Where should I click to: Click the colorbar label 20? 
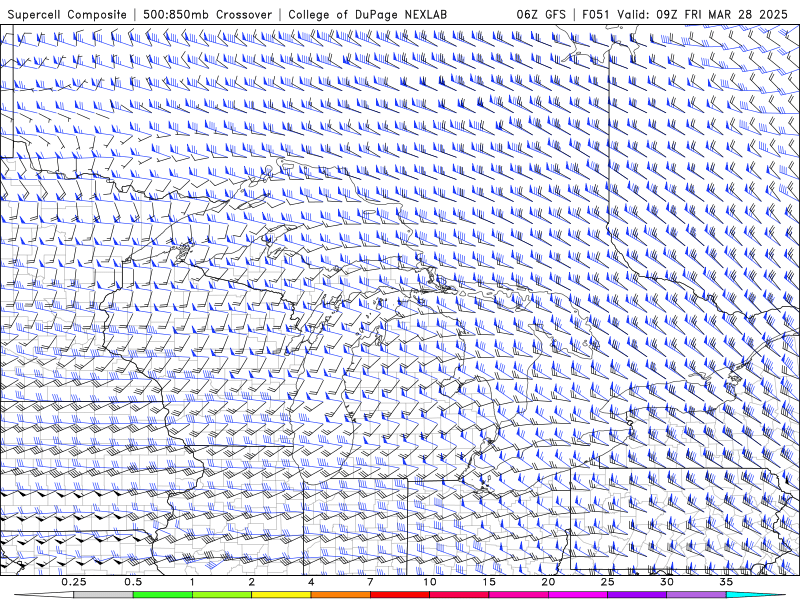tap(548, 582)
